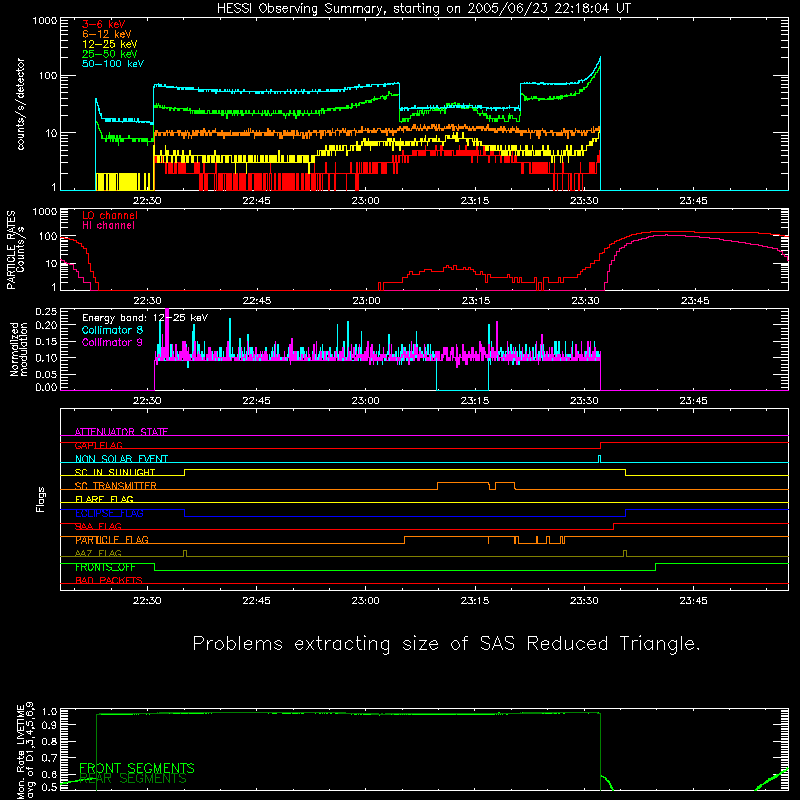Click the ATTENUATOR_STATE flag label

tap(121, 432)
